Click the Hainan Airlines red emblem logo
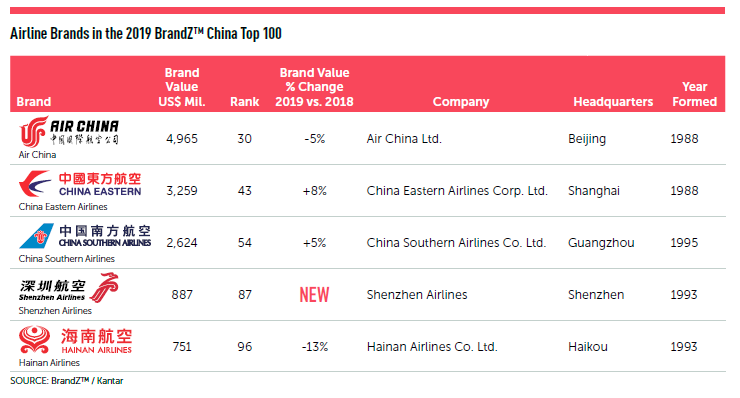The image size is (740, 398). (34, 339)
